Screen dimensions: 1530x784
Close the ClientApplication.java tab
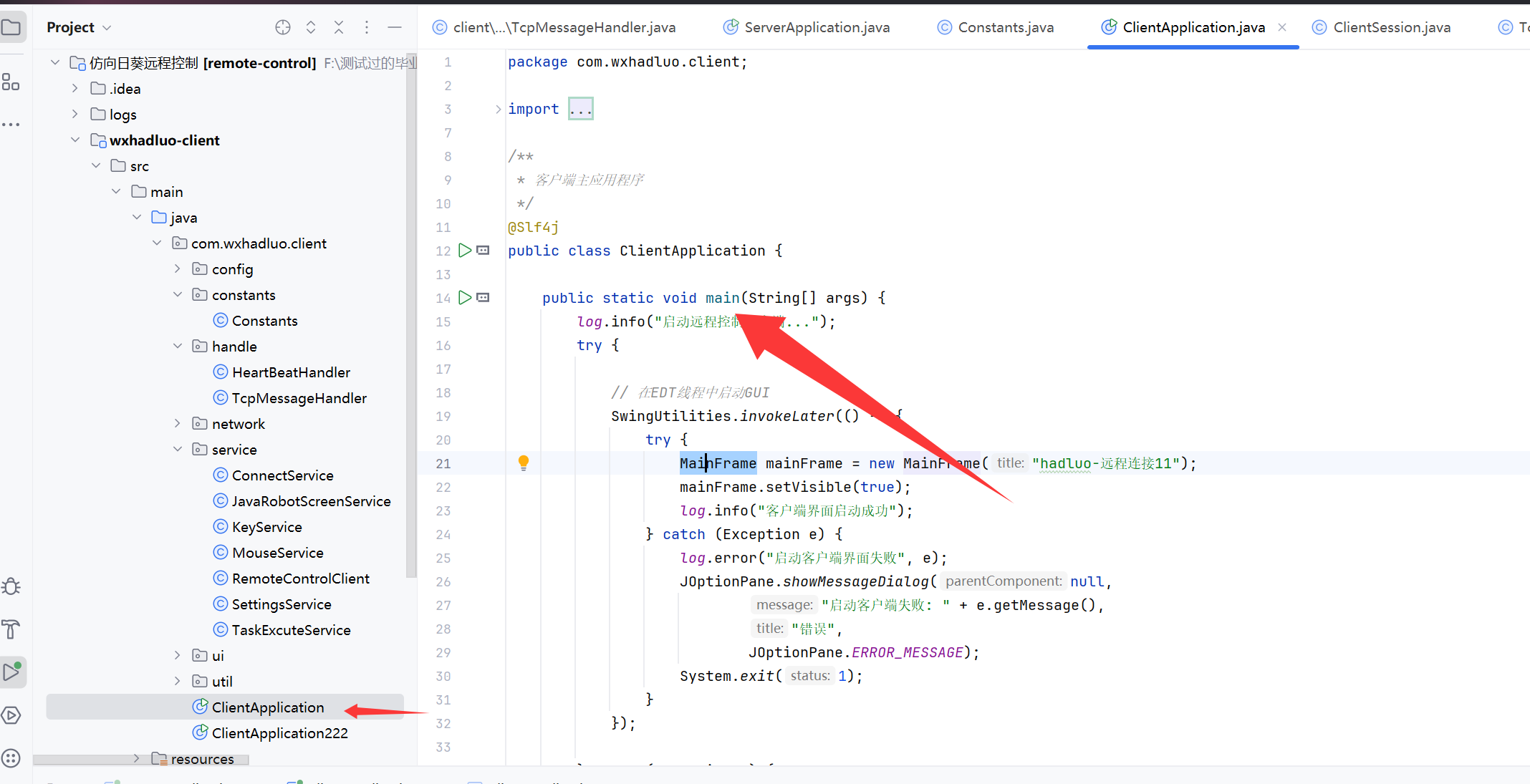click(1282, 27)
